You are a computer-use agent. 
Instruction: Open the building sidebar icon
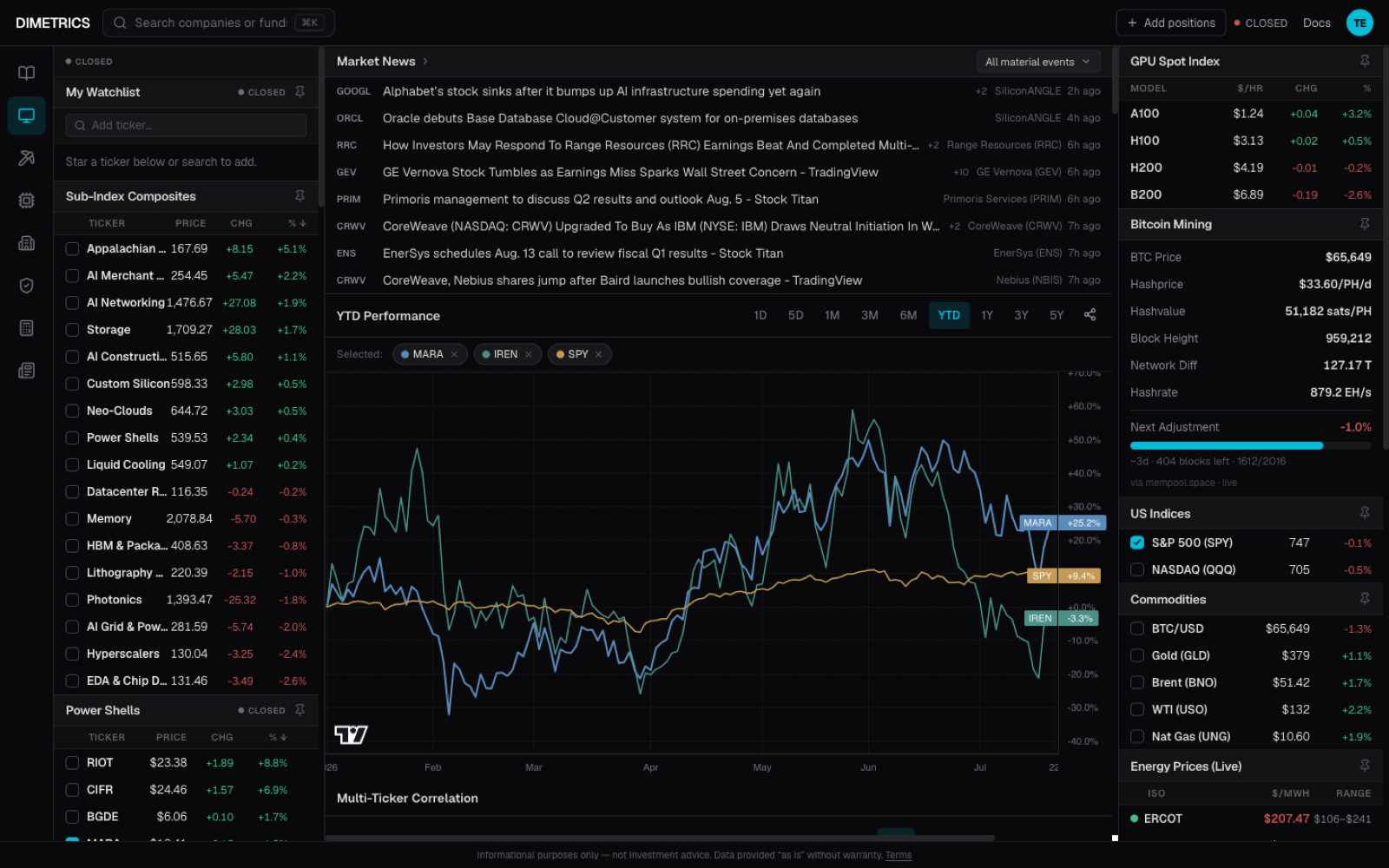[x=26, y=243]
